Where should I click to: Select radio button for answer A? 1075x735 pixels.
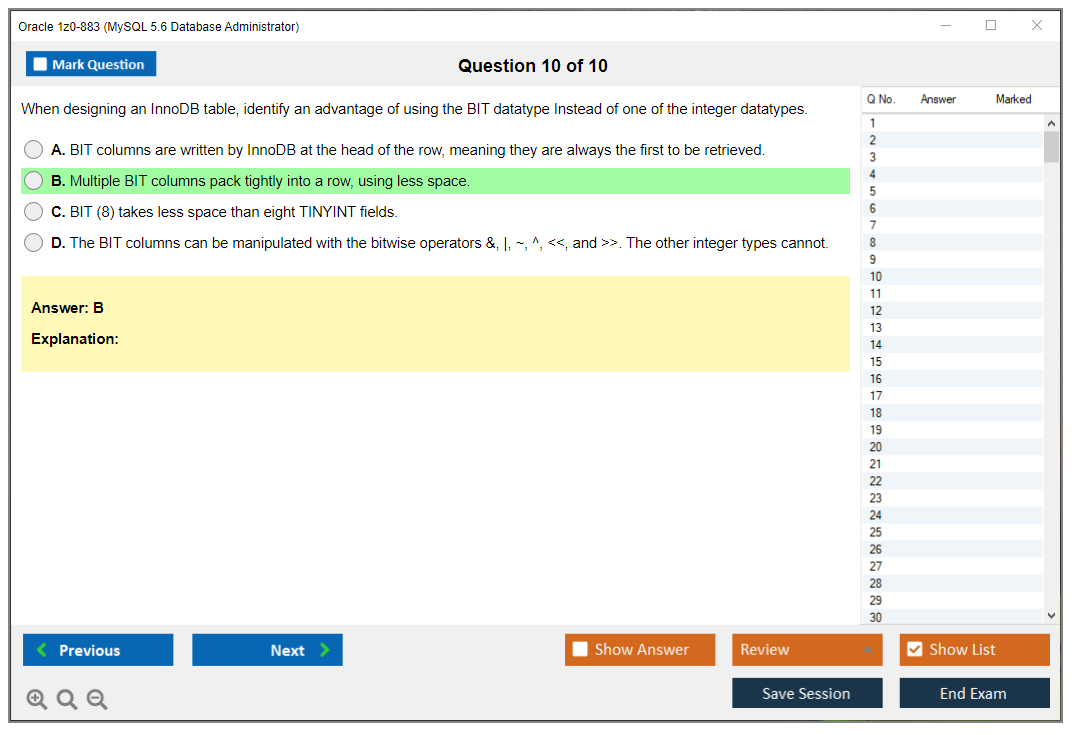click(33, 150)
